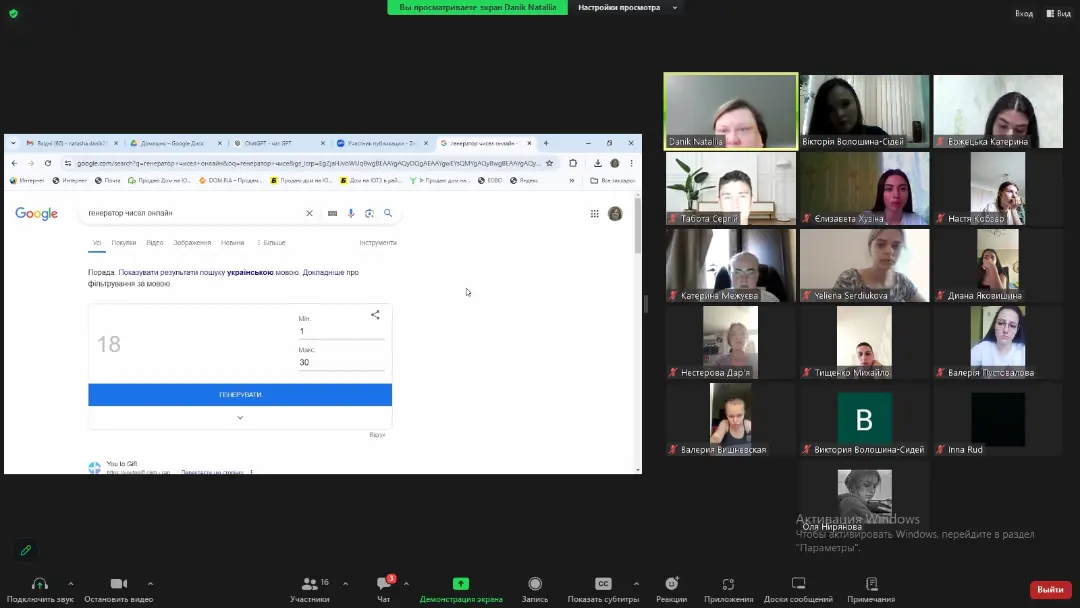This screenshot has height=608, width=1080.
Task: Open the Настройки просмотра dropdown
Action: (x=626, y=8)
